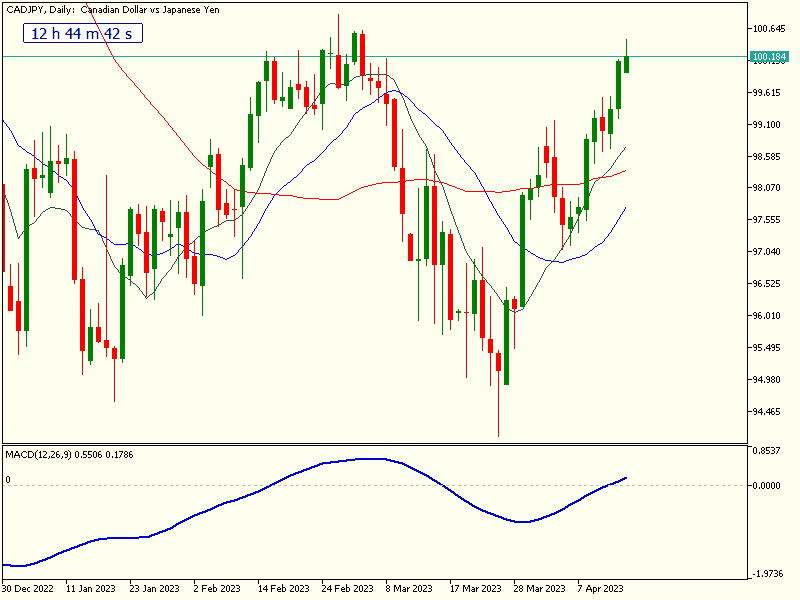Click the 0.8537 MACD scale value
The width and height of the screenshot is (800, 600).
768,450
